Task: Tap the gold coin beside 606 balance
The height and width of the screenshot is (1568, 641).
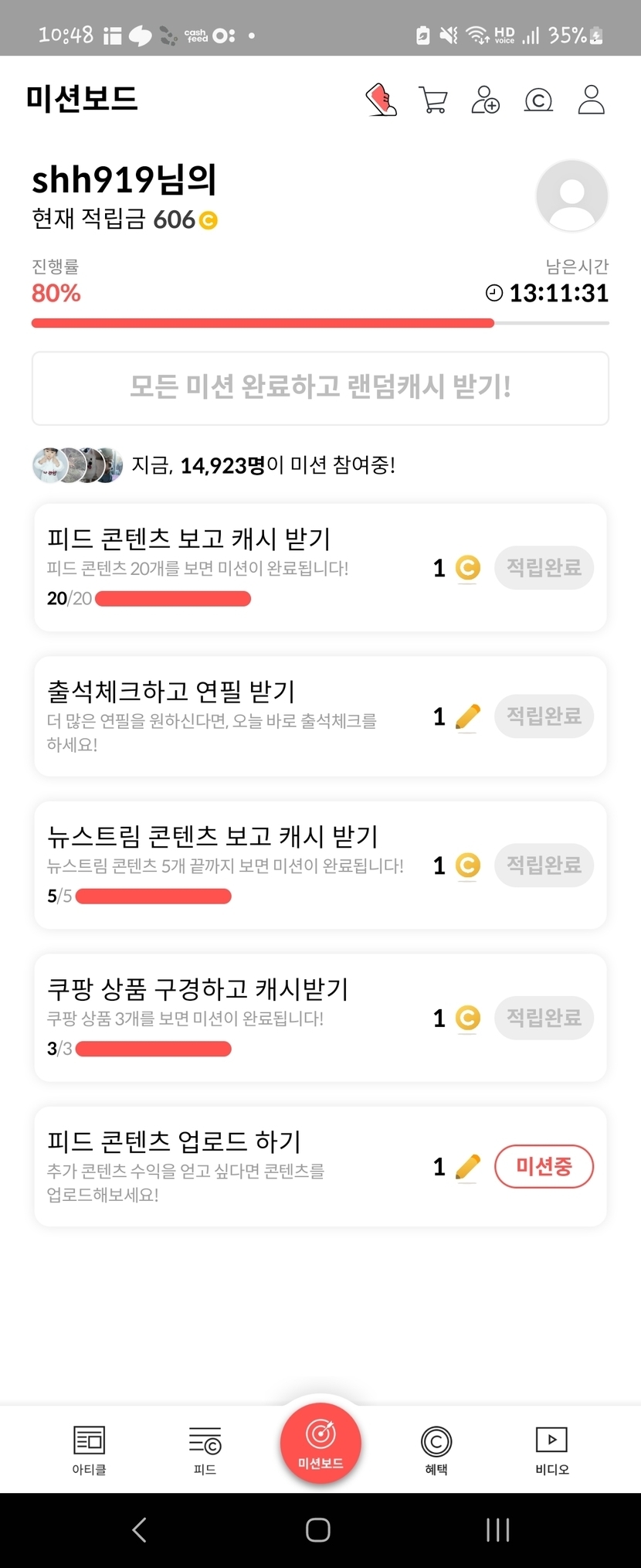Action: click(x=209, y=221)
